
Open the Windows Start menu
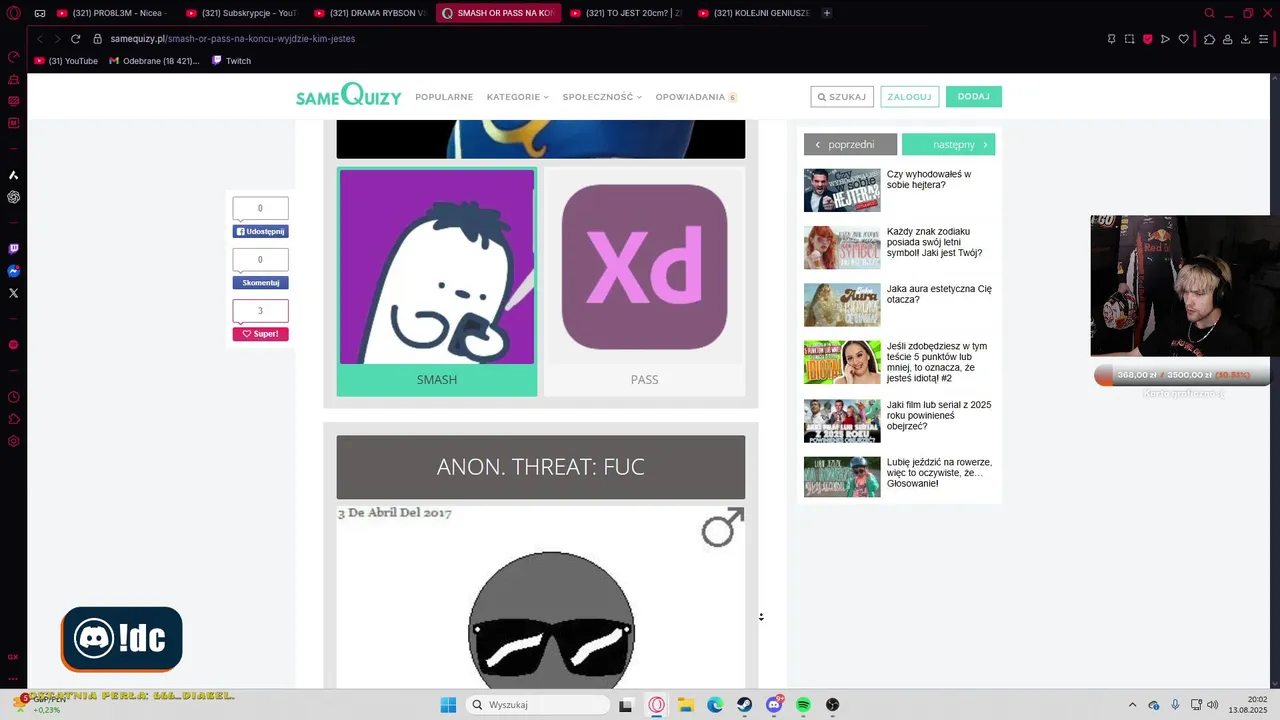[448, 705]
